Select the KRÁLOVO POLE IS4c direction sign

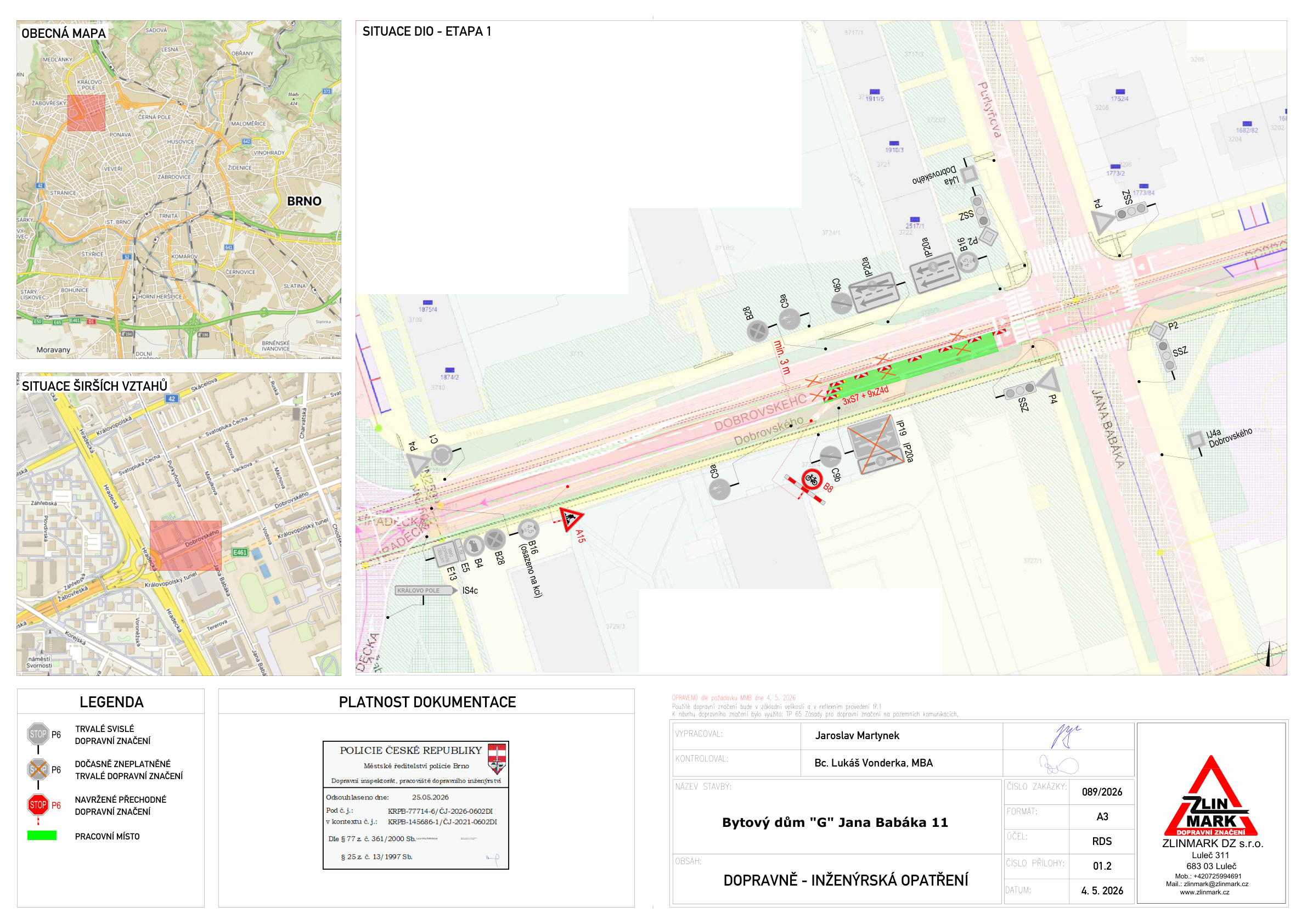tap(426, 590)
